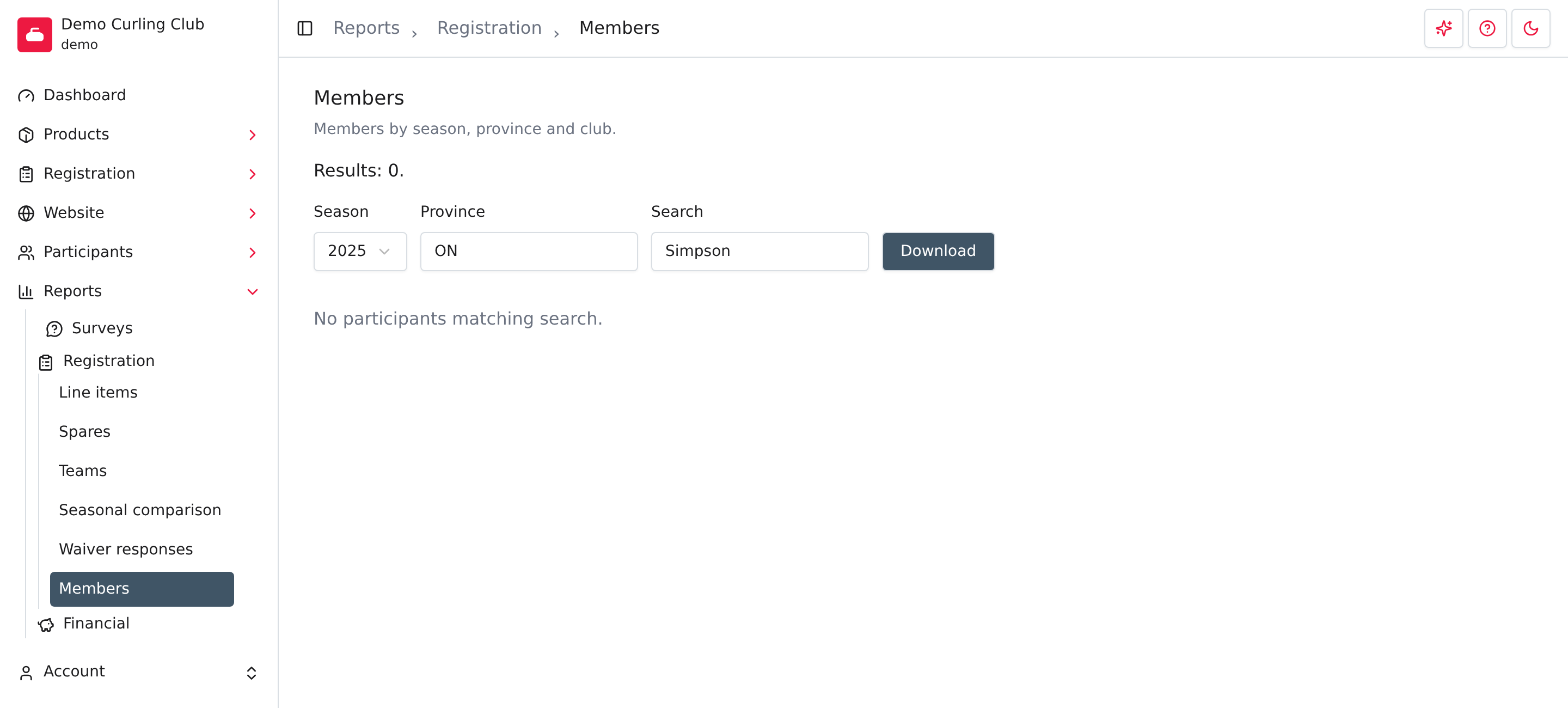This screenshot has width=1568, height=708.
Task: Open the Financial reports section
Action: [96, 624]
